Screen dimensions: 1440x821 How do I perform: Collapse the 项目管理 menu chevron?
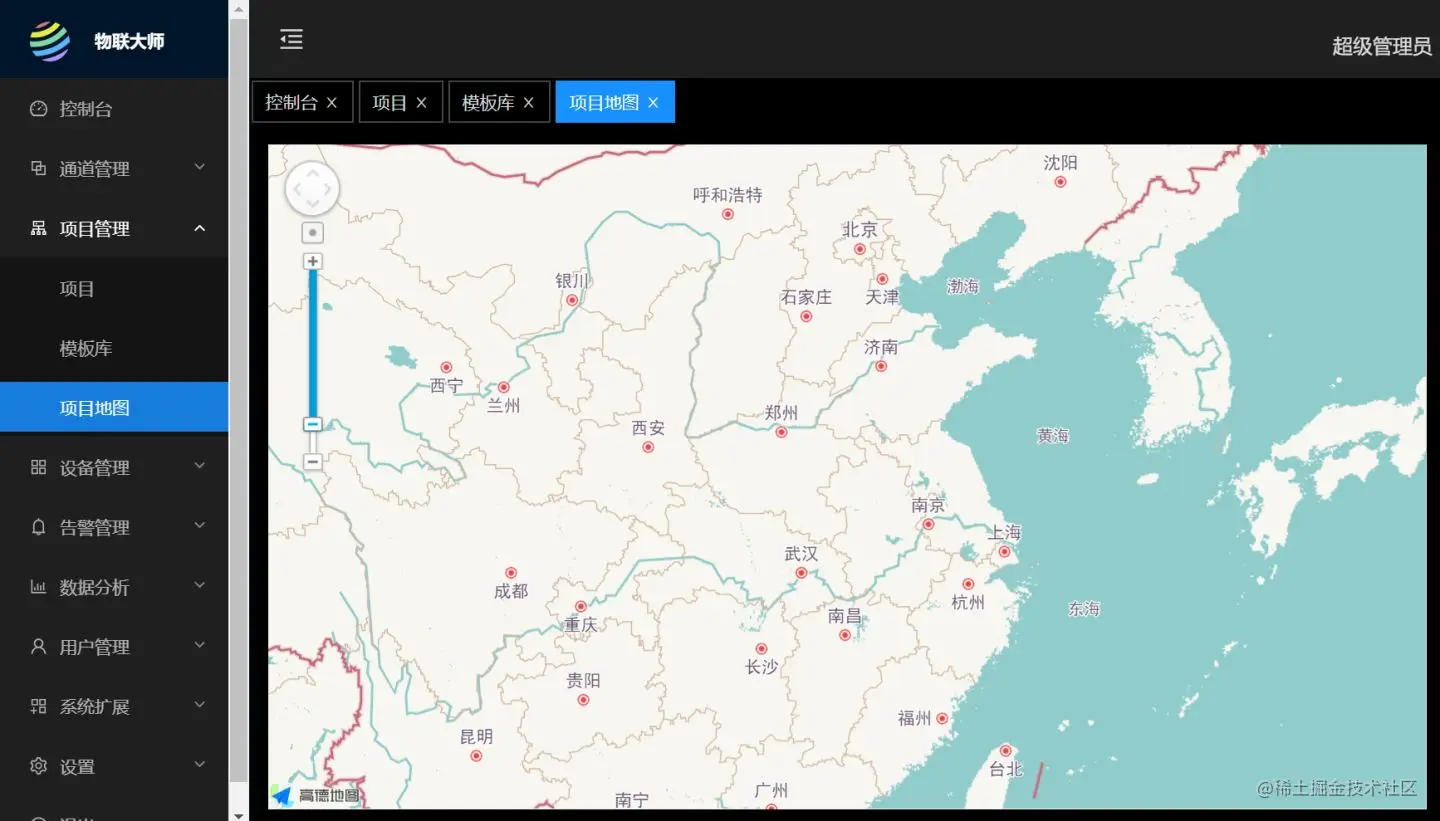tap(199, 228)
